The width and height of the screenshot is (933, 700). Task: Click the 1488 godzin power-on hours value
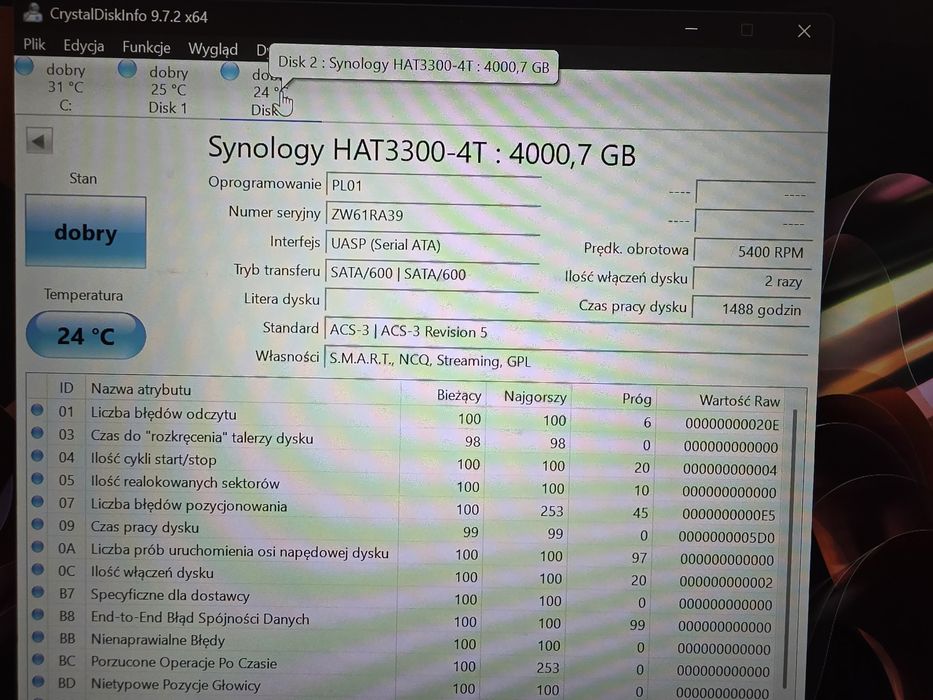click(x=751, y=309)
